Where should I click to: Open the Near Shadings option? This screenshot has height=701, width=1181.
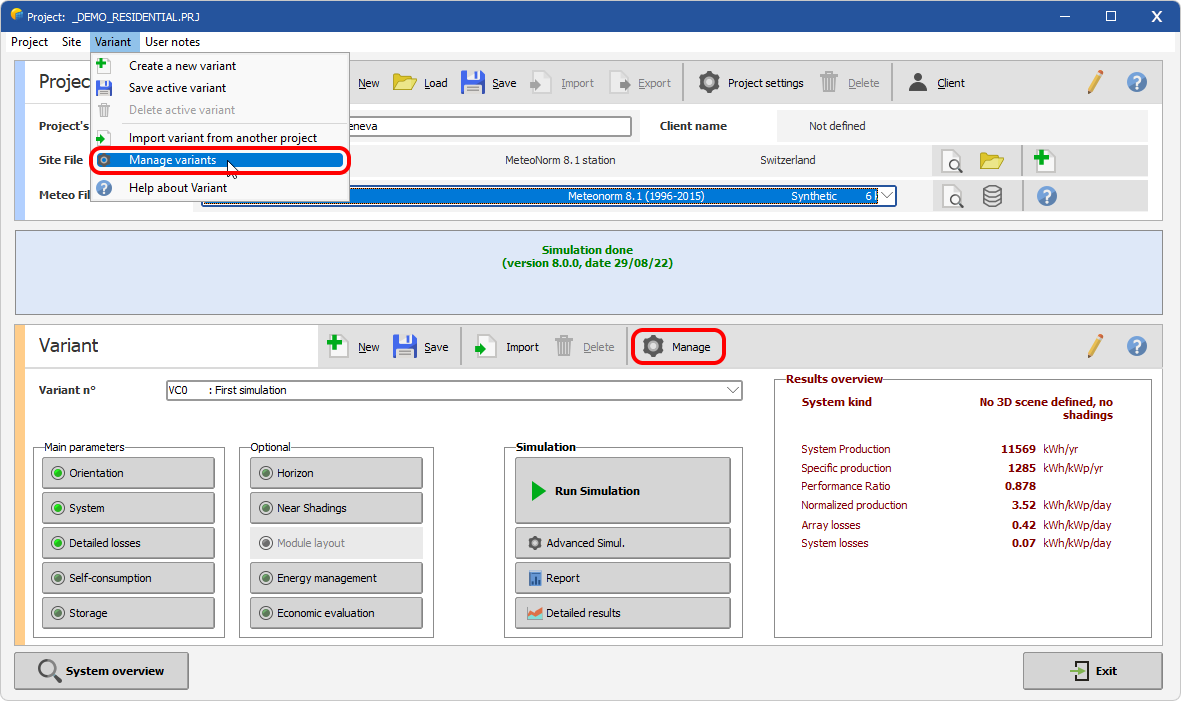(x=336, y=508)
